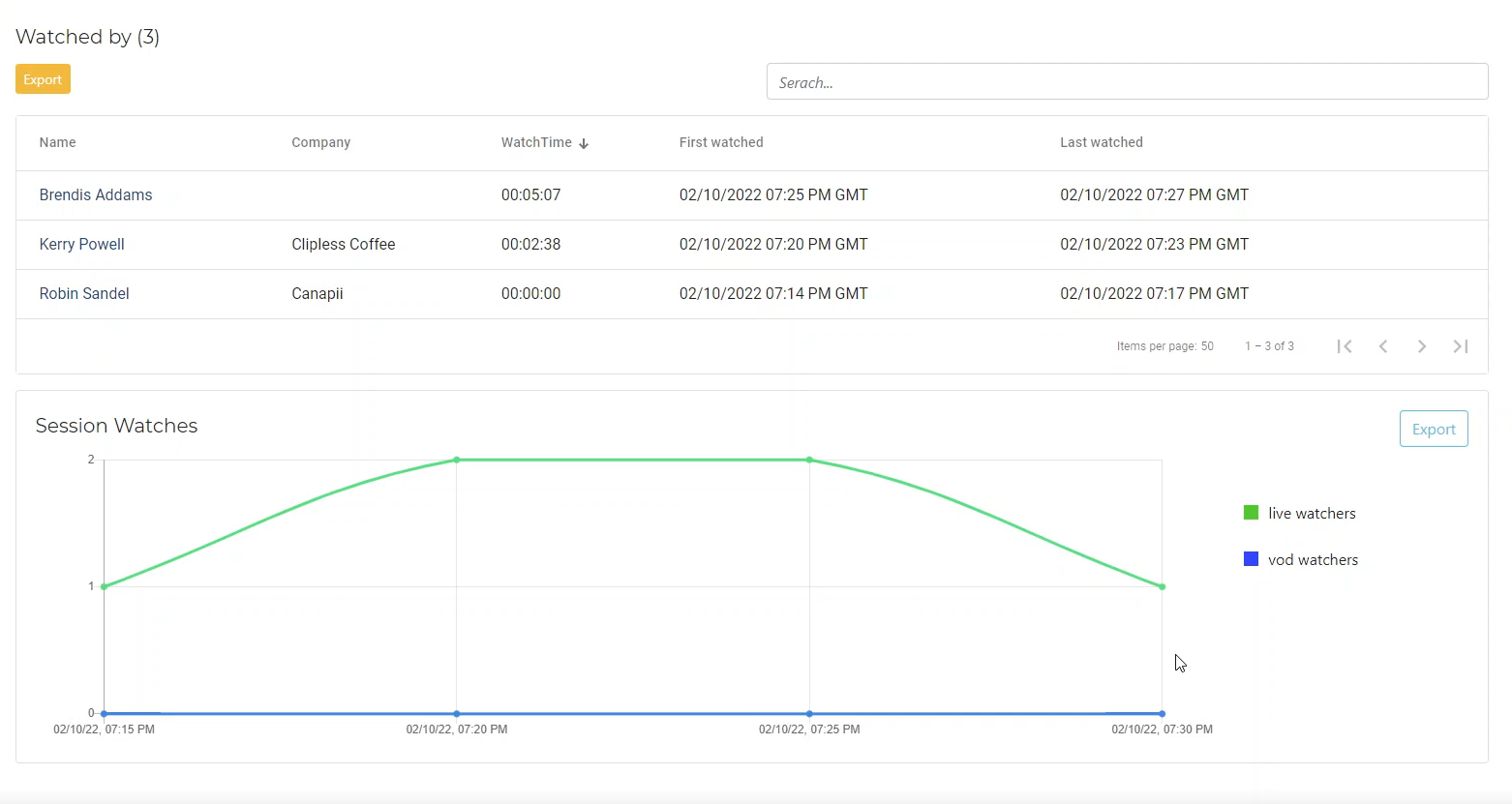The height and width of the screenshot is (804, 1512).
Task: Click green data point at 07:20 PM
Action: tap(457, 460)
